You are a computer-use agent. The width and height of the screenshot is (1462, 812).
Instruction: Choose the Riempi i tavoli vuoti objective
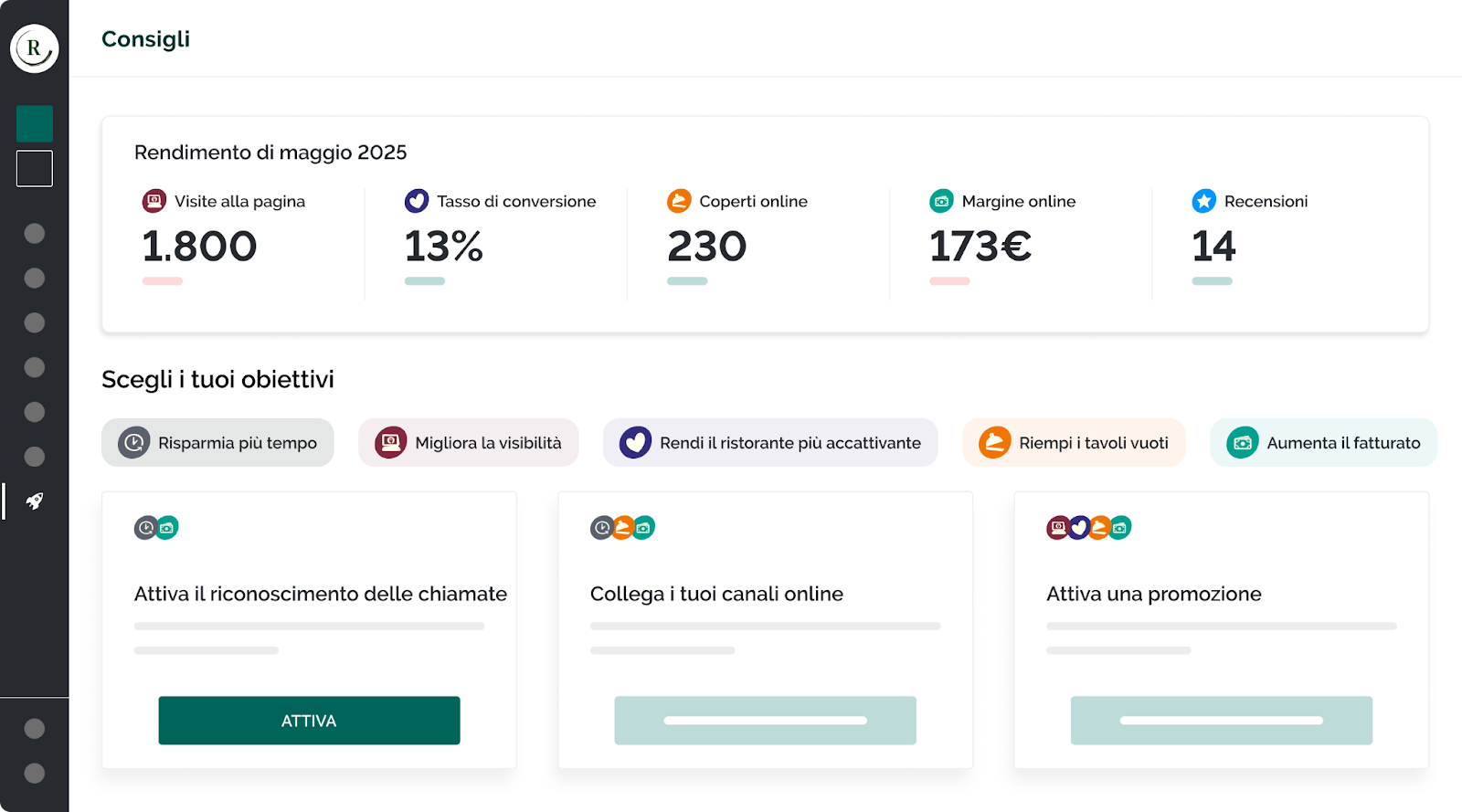1074,443
